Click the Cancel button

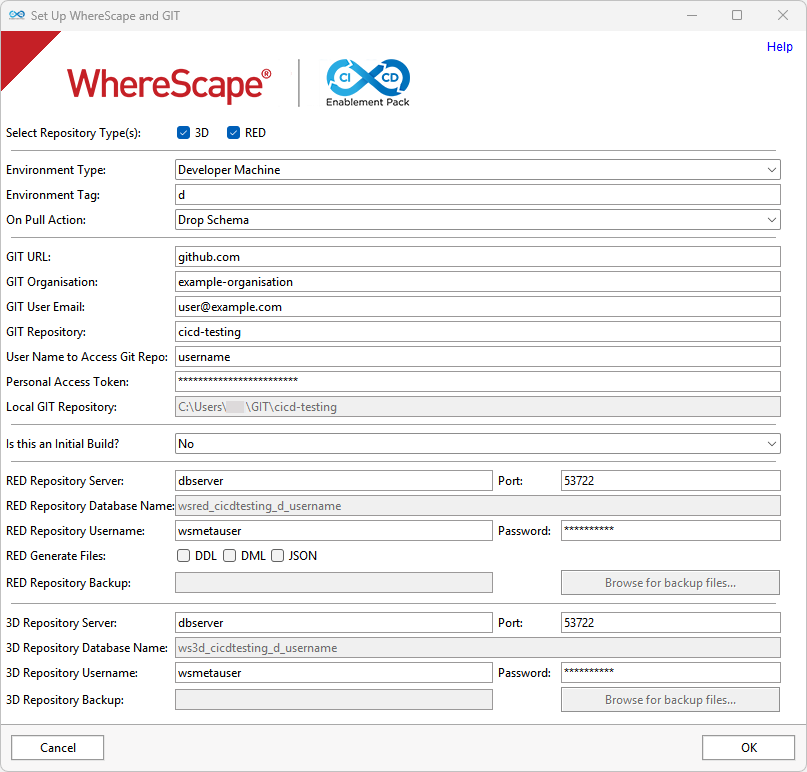click(x=58, y=748)
